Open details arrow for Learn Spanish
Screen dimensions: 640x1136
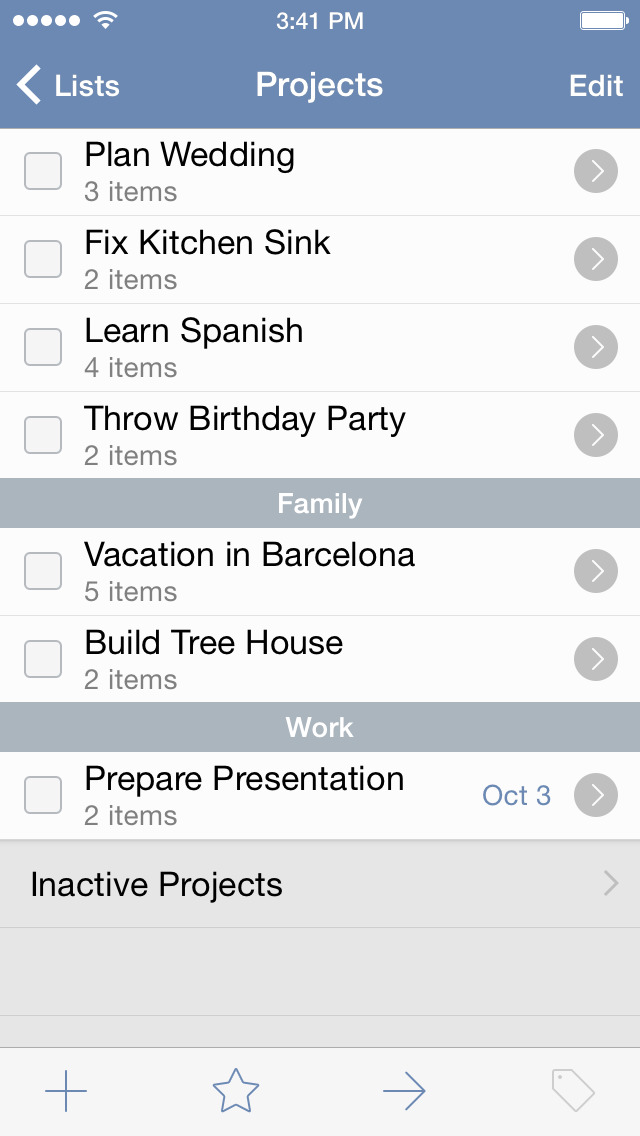(596, 348)
